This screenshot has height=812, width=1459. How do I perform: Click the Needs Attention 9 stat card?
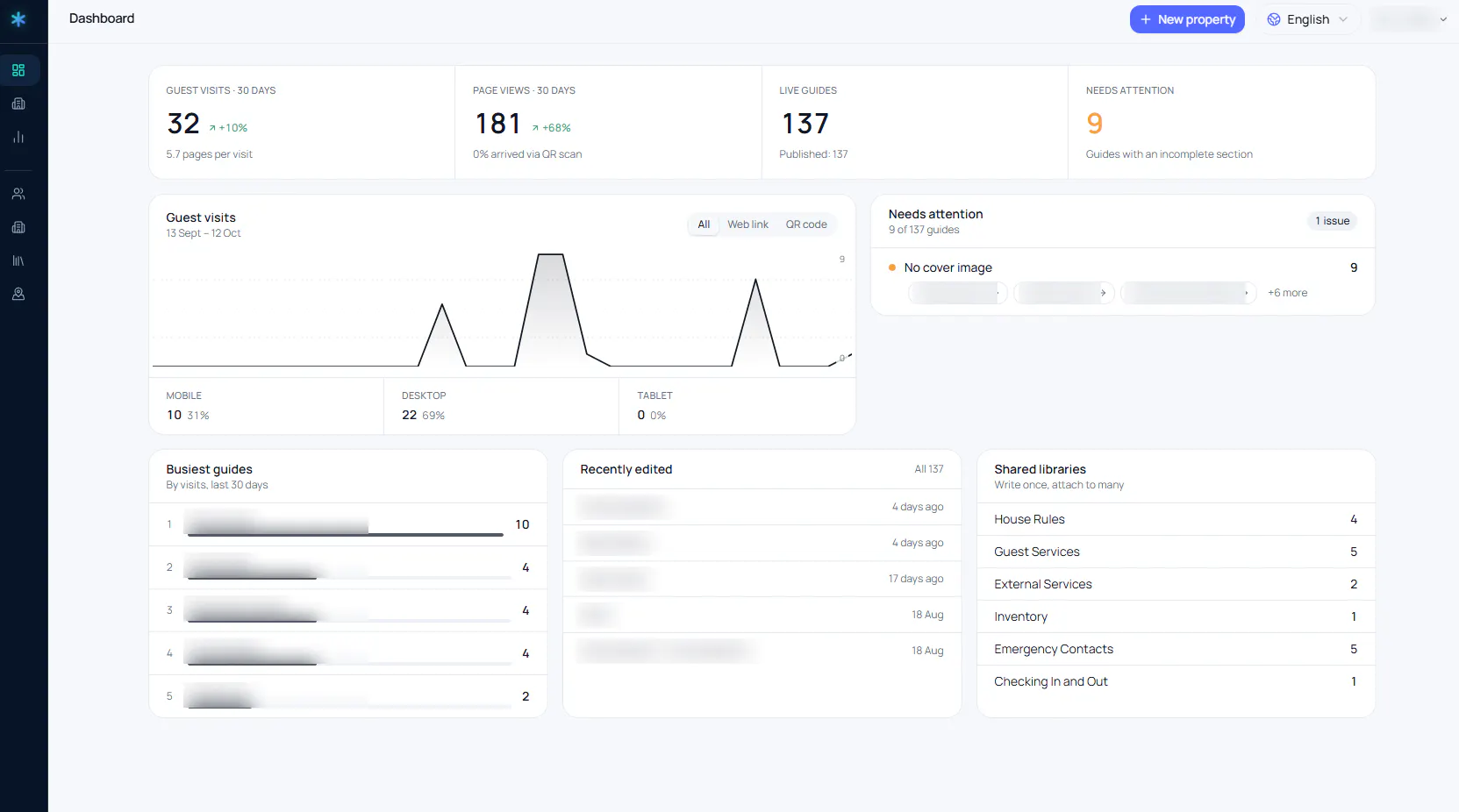[1221, 123]
